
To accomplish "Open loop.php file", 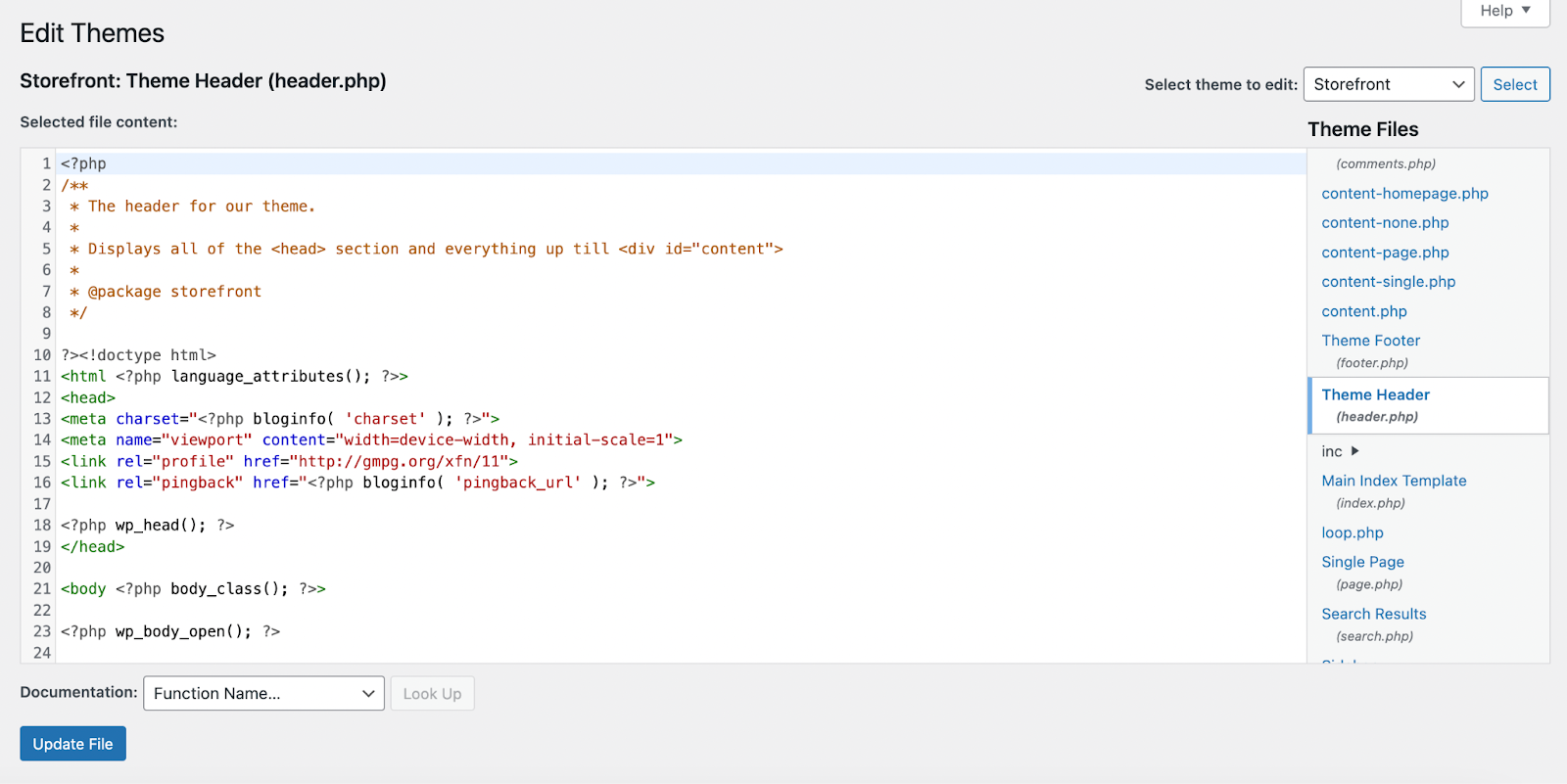I will click(1353, 532).
